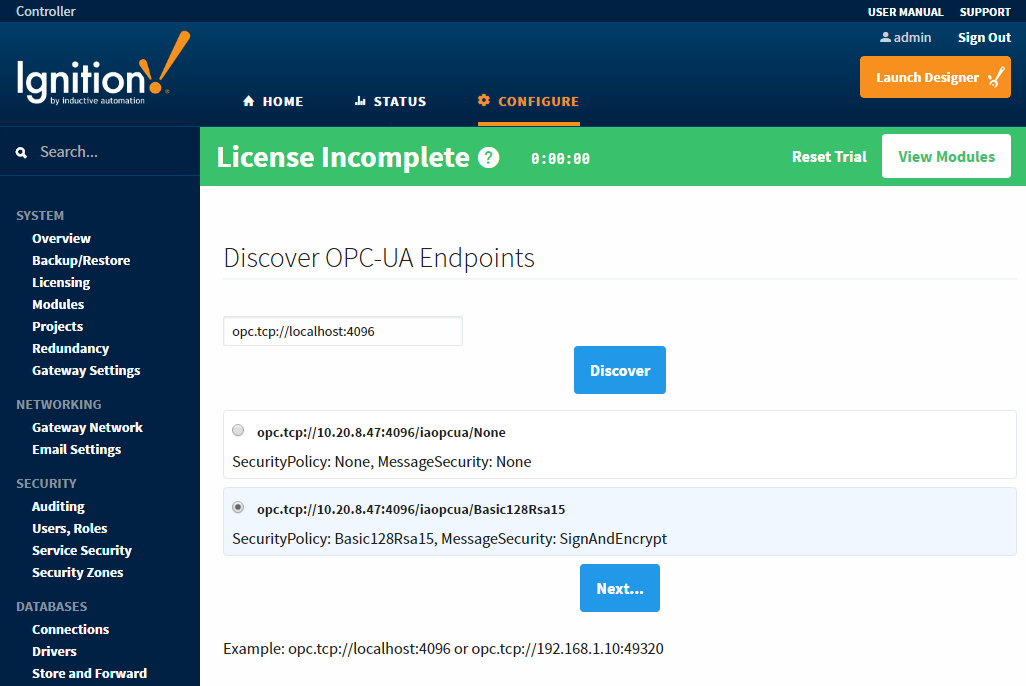Click the Next... button

(620, 588)
